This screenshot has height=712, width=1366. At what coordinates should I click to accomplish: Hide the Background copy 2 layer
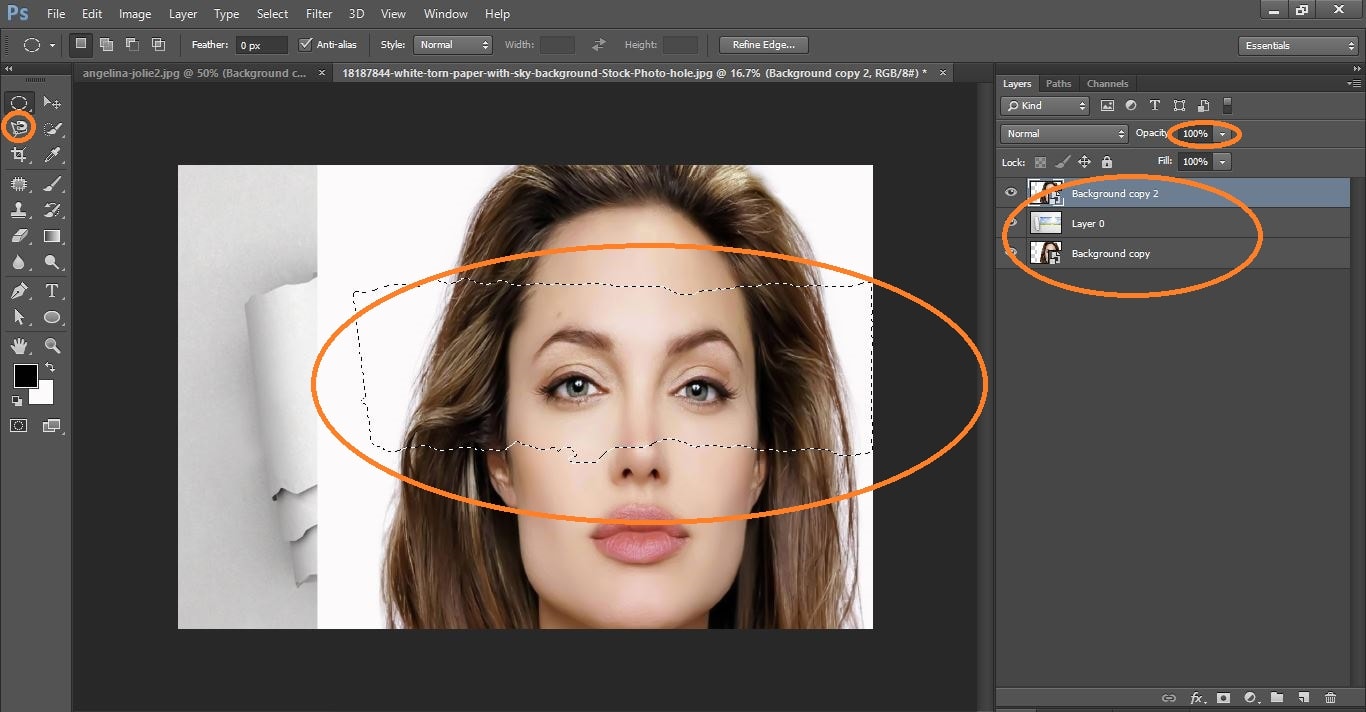[x=1011, y=193]
